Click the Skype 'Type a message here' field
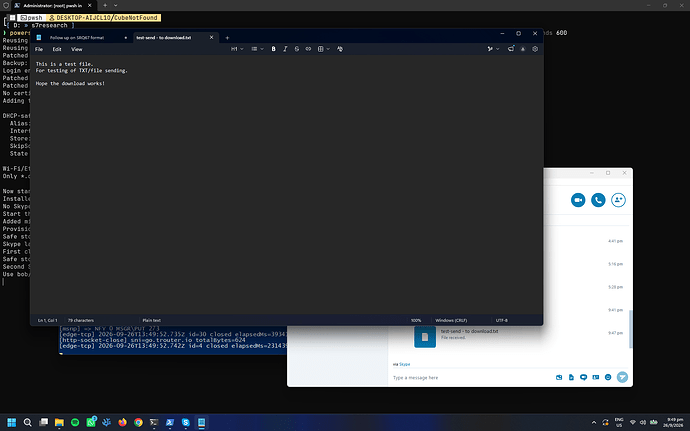 [471, 378]
